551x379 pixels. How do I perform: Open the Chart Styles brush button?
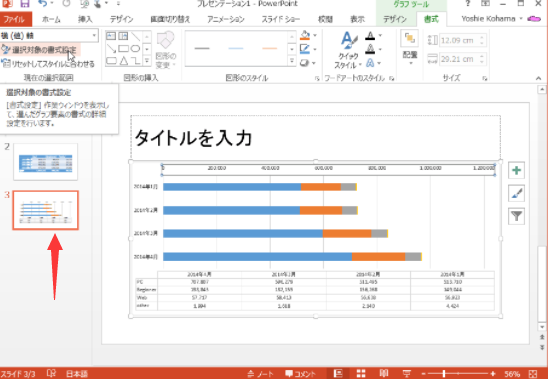(x=516, y=193)
